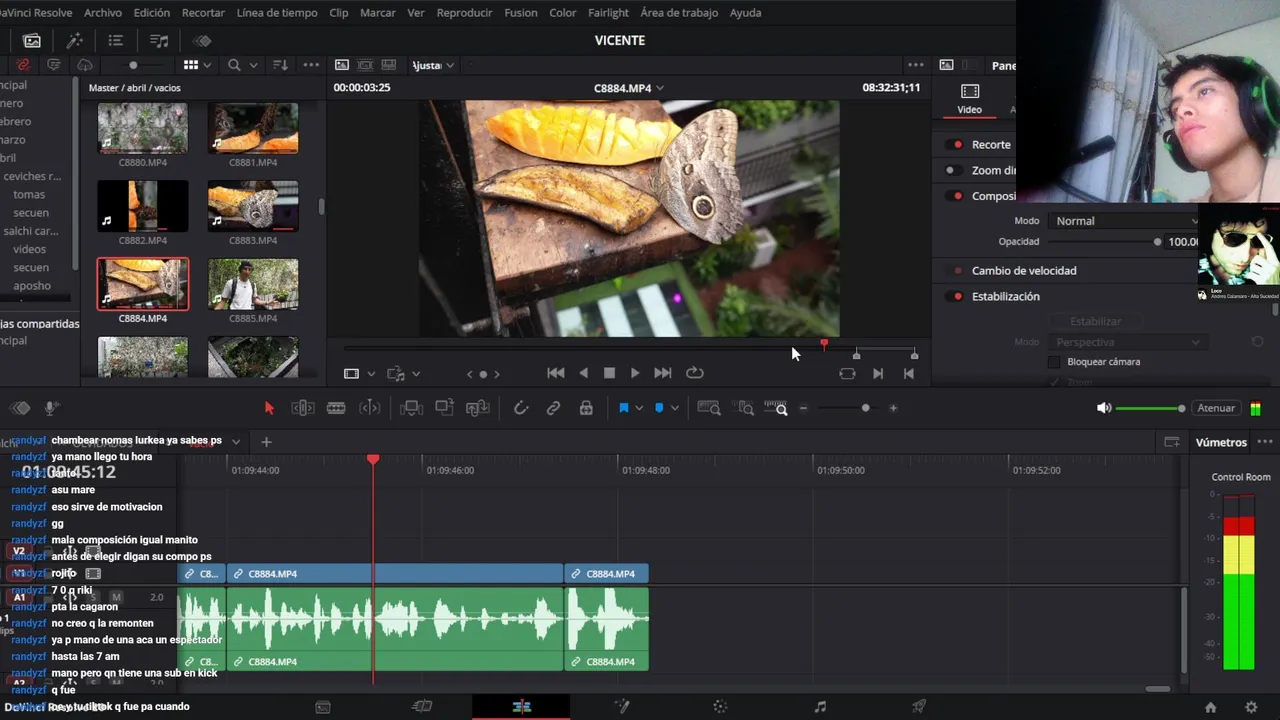Click the Custom Zoom icon
The image size is (1280, 720).
pos(776,408)
